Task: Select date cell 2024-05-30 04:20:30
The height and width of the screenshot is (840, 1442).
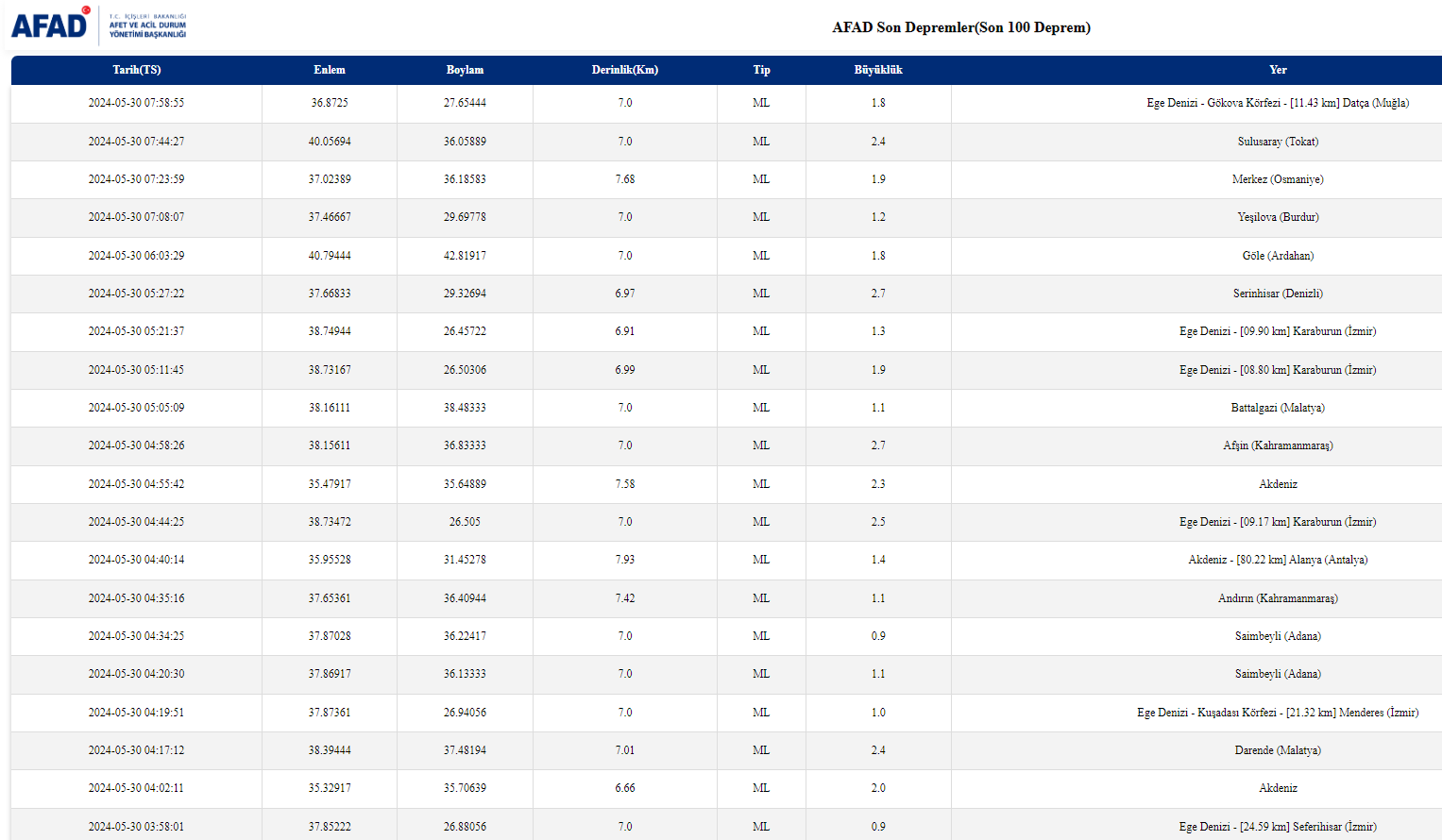Action: point(137,674)
